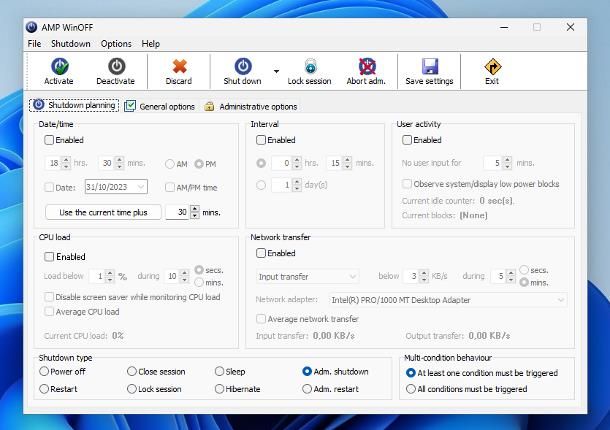Click the Lock session padlock icon
This screenshot has height=430, width=610.
[310, 67]
